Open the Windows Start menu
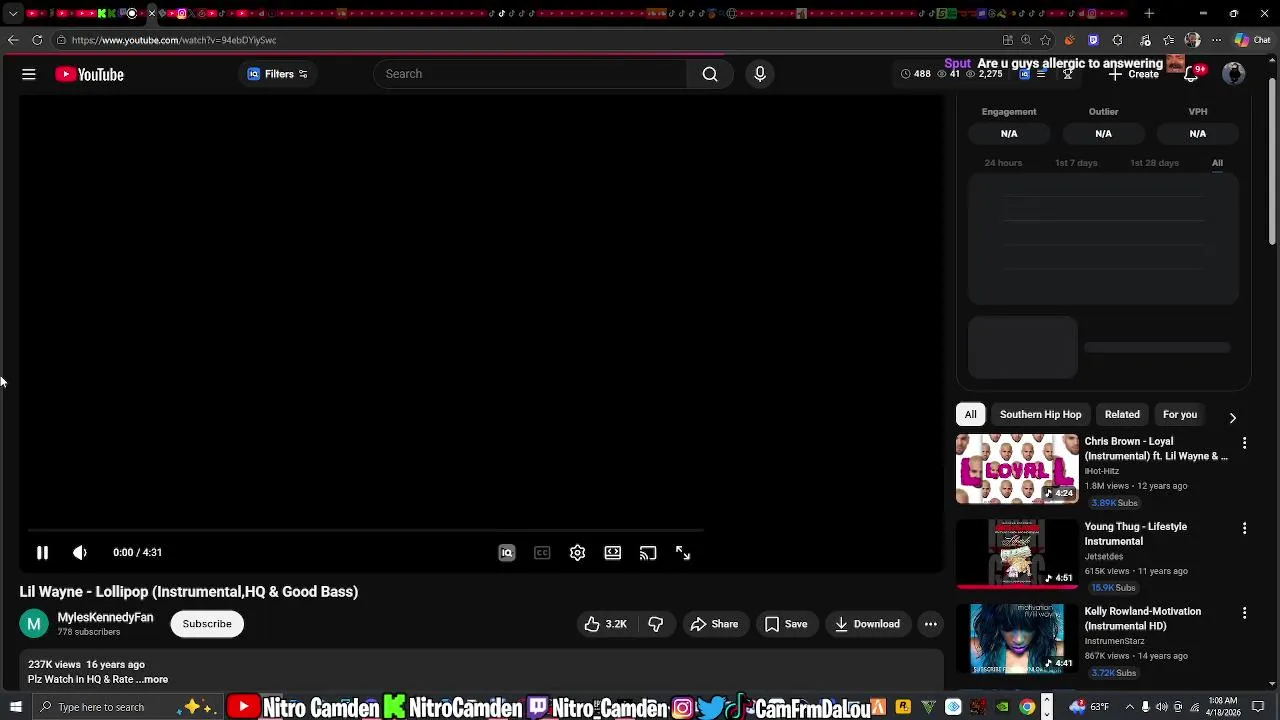1280x720 pixels. [15, 707]
